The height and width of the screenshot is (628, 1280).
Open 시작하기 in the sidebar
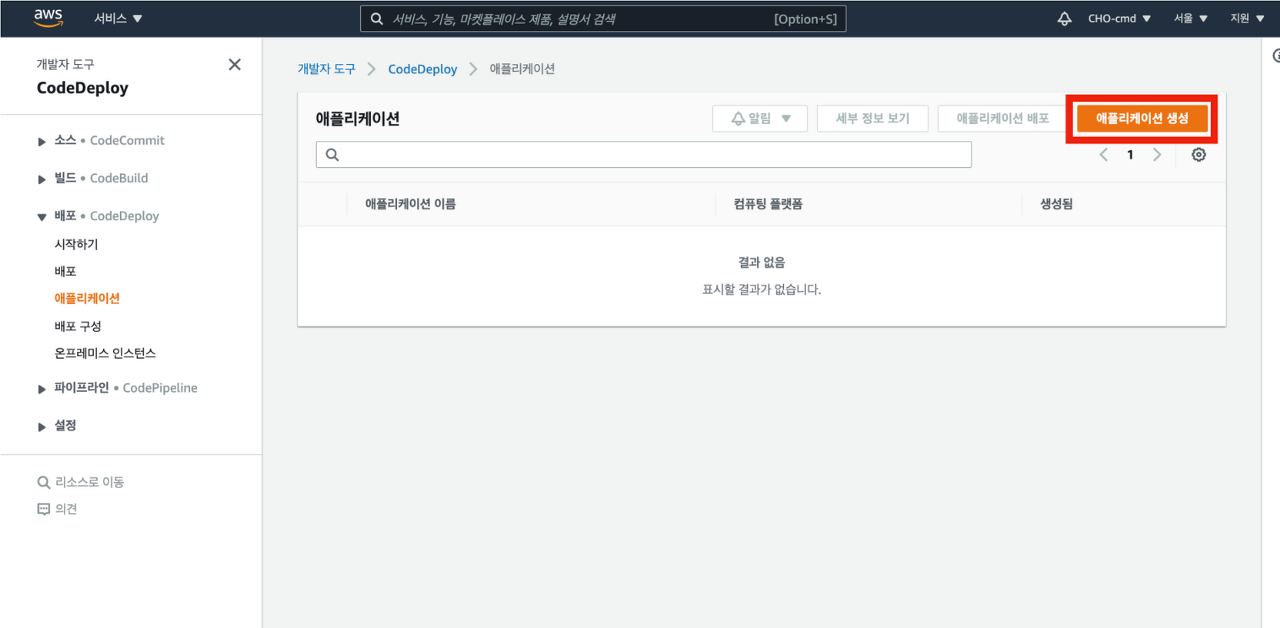tap(76, 244)
